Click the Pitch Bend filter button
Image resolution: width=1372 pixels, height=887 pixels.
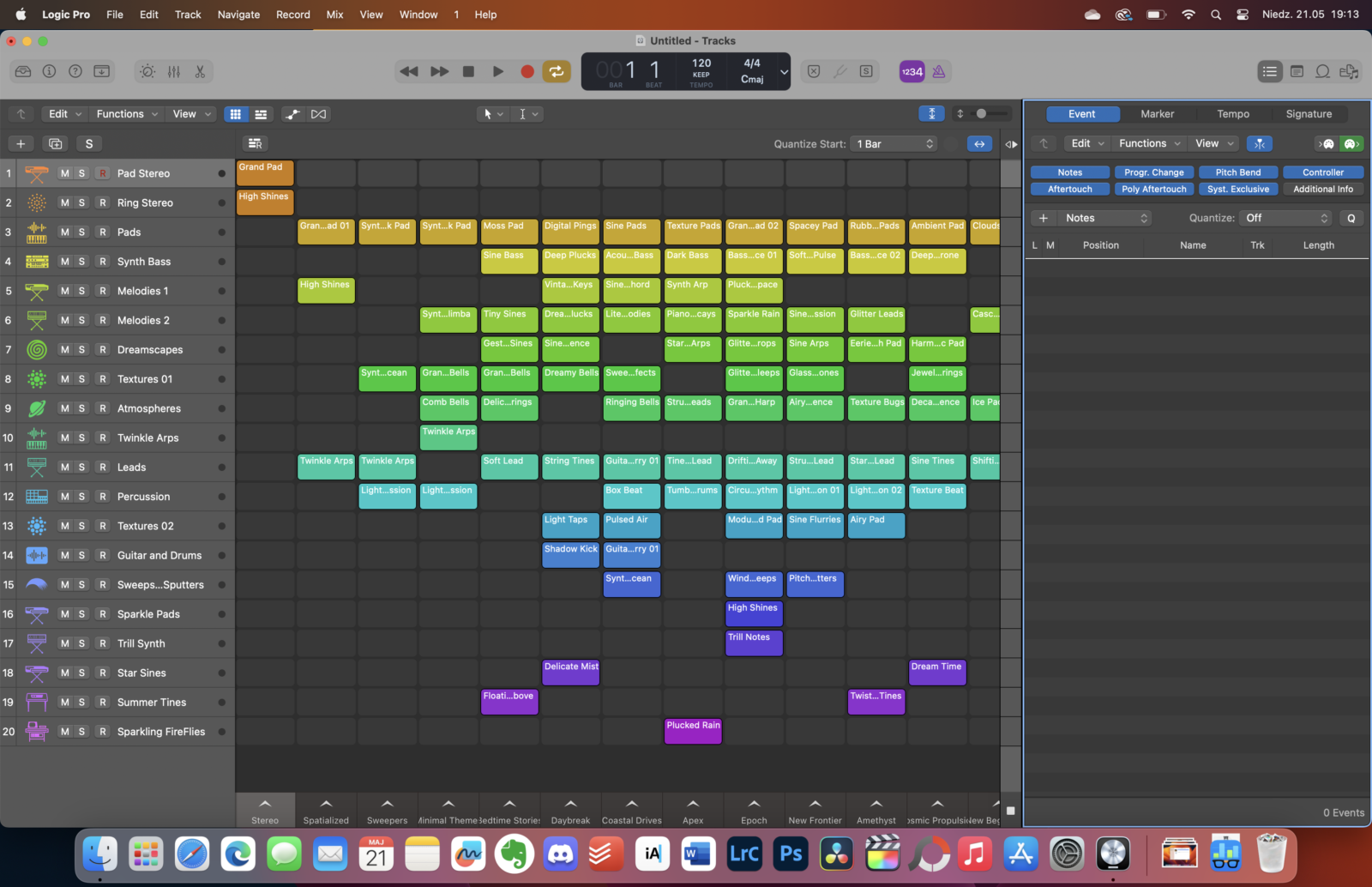point(1237,172)
